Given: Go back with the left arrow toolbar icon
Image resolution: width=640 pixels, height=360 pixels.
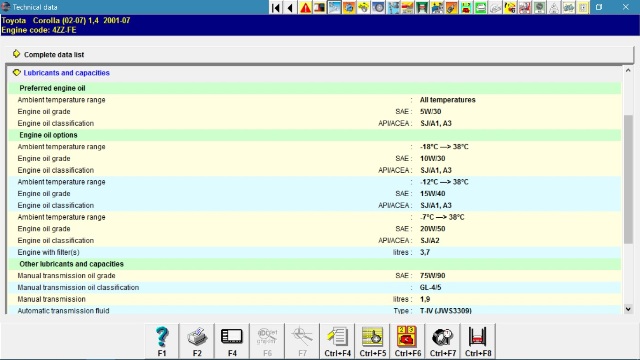Looking at the screenshot, I should tap(290, 7).
